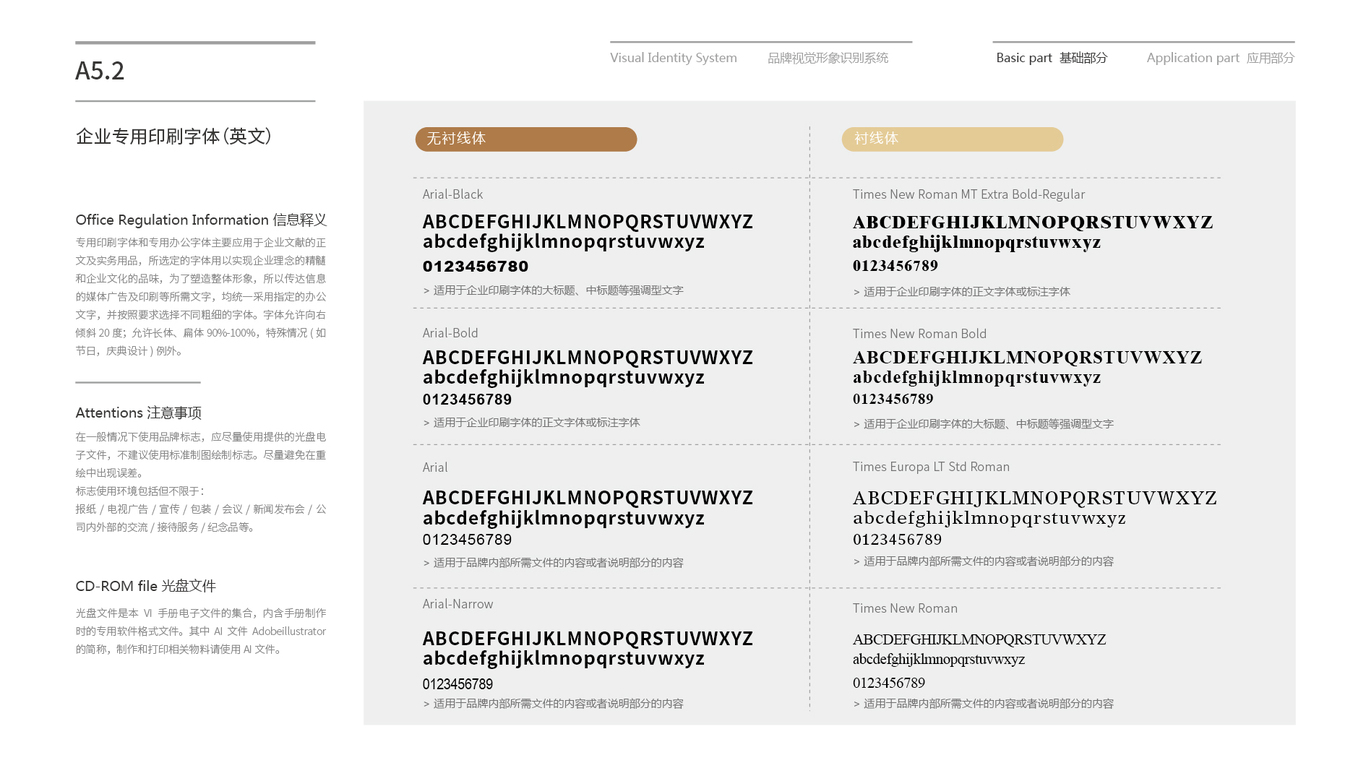Click the usage note under Times Europa LT Std

coord(983,561)
